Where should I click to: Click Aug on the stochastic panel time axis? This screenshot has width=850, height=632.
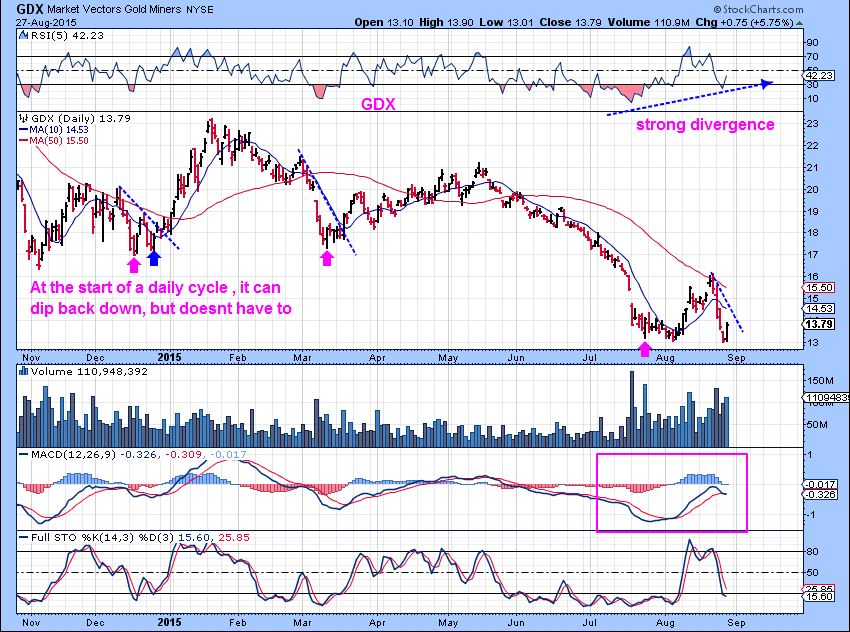coord(665,622)
